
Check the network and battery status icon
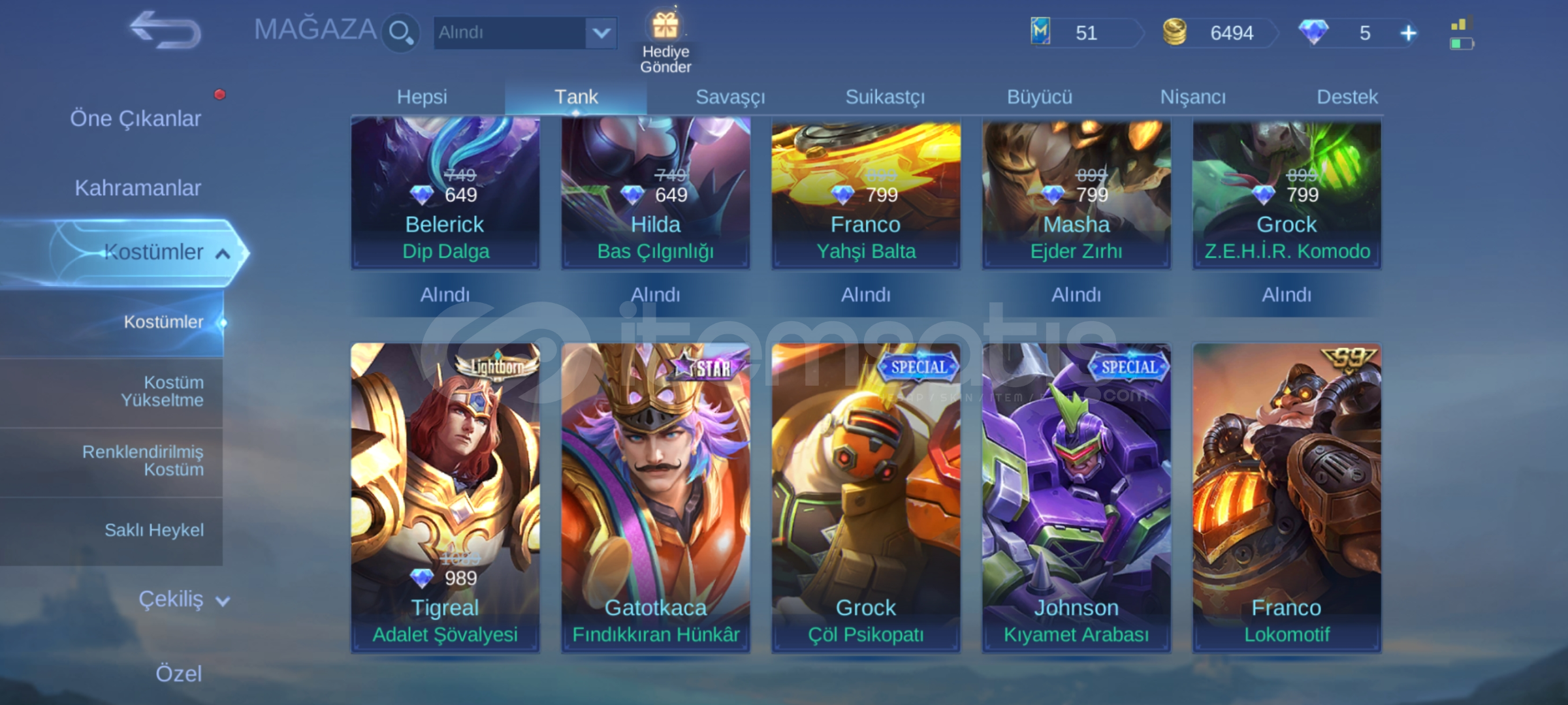coord(1461,34)
